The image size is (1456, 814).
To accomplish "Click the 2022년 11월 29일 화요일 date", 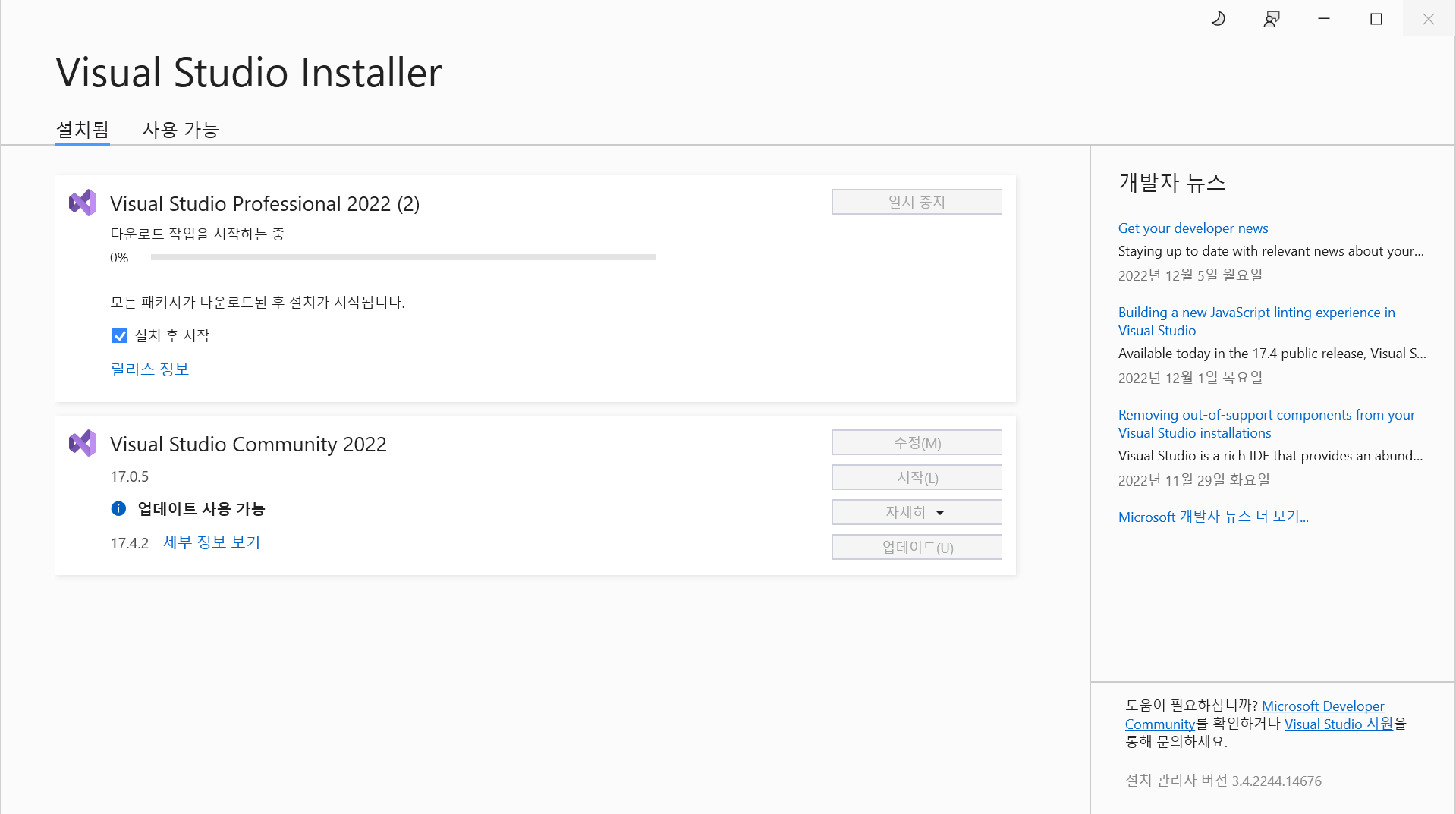I will [x=1193, y=480].
